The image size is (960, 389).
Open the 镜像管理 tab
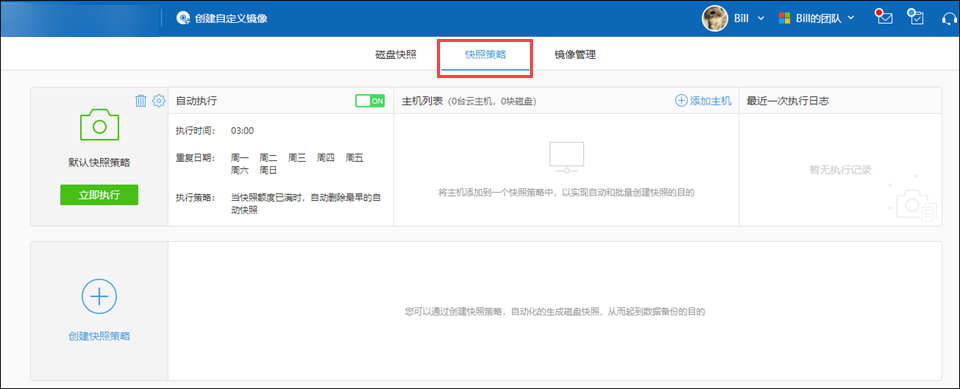[575, 55]
